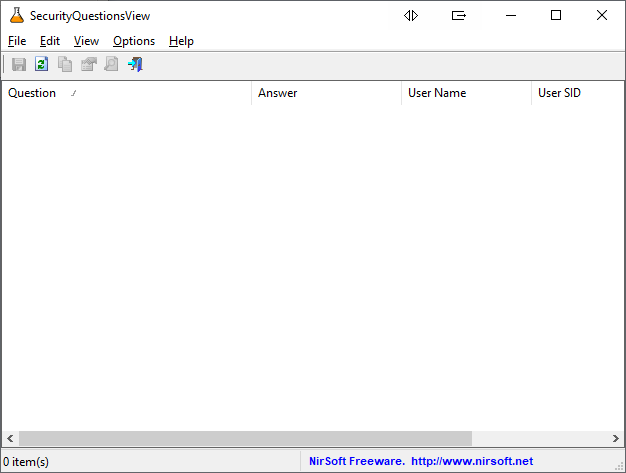Maximize the SecurityQuestionsView window
Image resolution: width=626 pixels, height=473 pixels.
point(556,16)
